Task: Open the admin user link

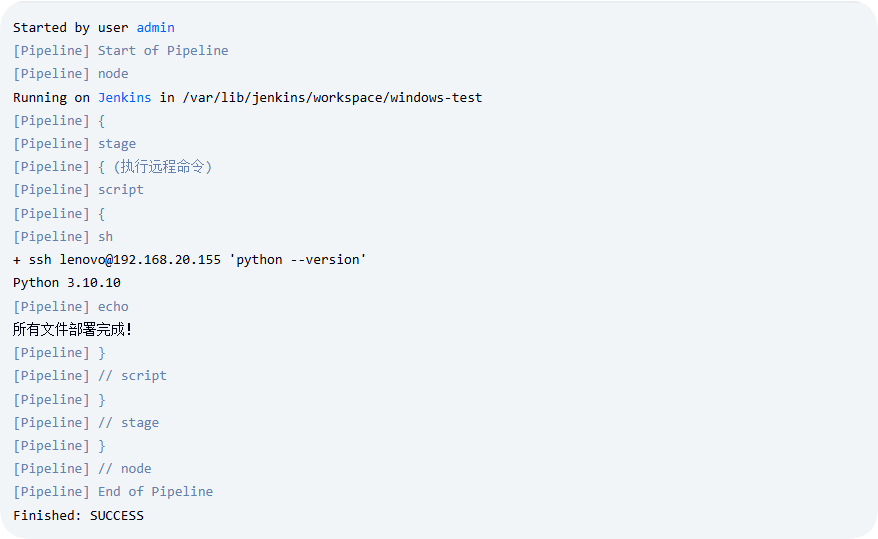Action: [x=155, y=28]
